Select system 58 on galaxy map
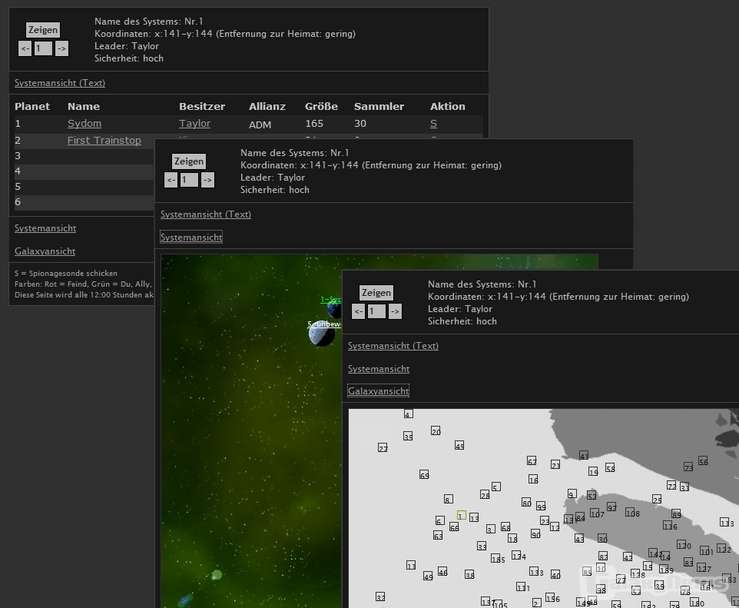 [x=610, y=468]
